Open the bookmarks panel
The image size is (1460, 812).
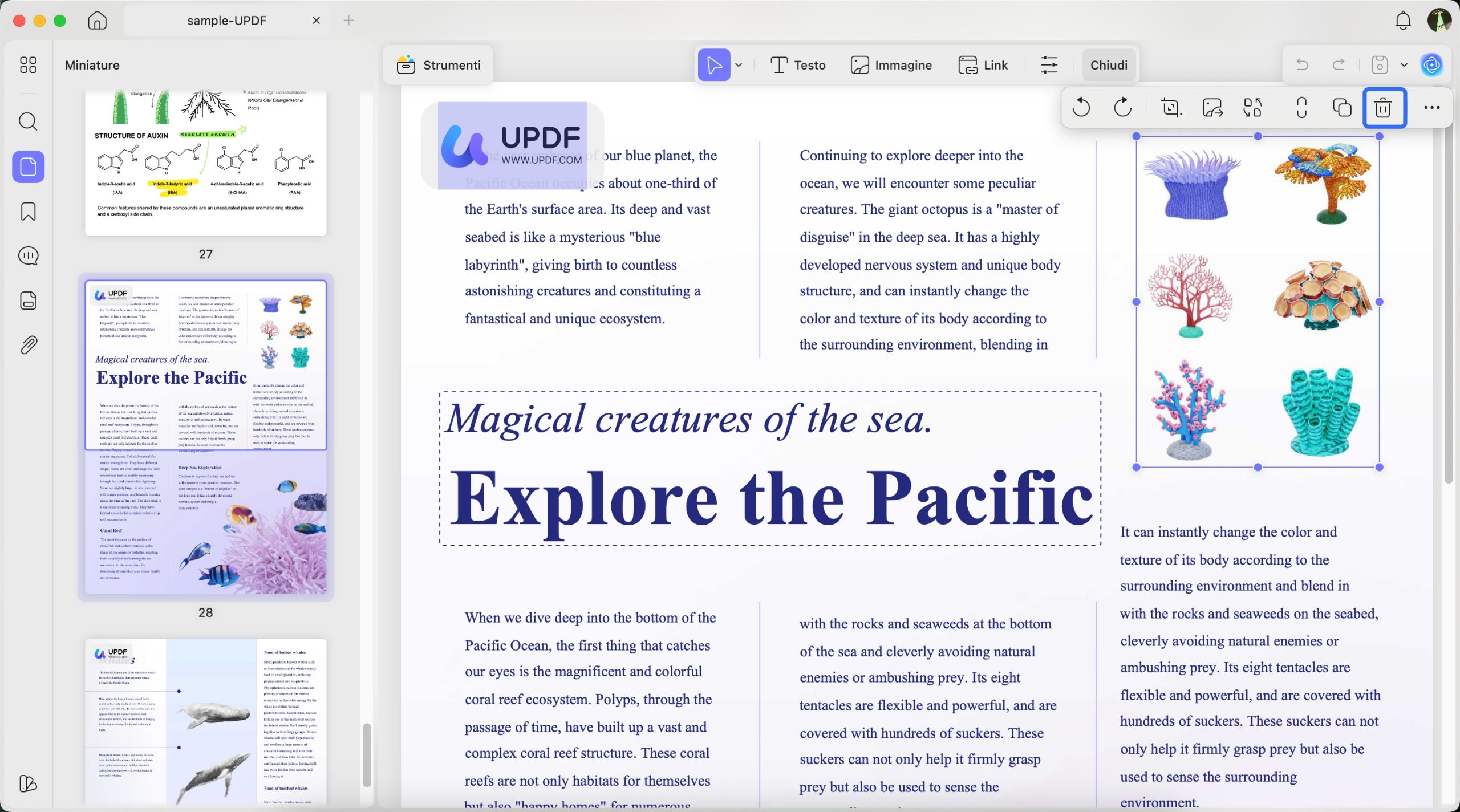pos(28,212)
